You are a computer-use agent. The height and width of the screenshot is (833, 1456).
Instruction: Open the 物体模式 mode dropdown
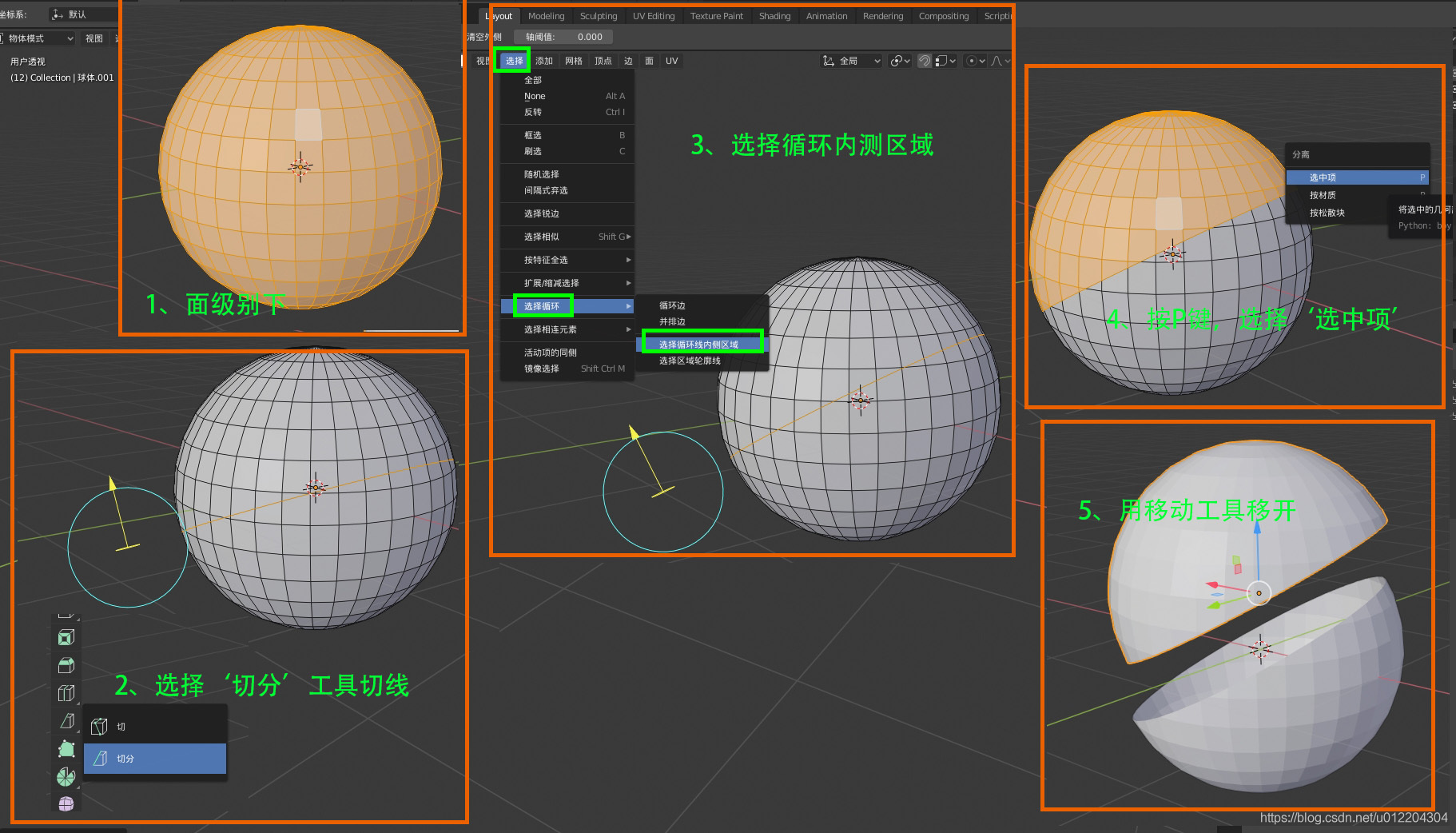tap(38, 38)
